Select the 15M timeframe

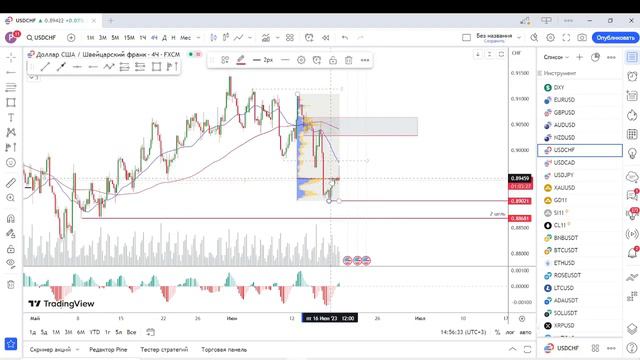[x=129, y=38]
